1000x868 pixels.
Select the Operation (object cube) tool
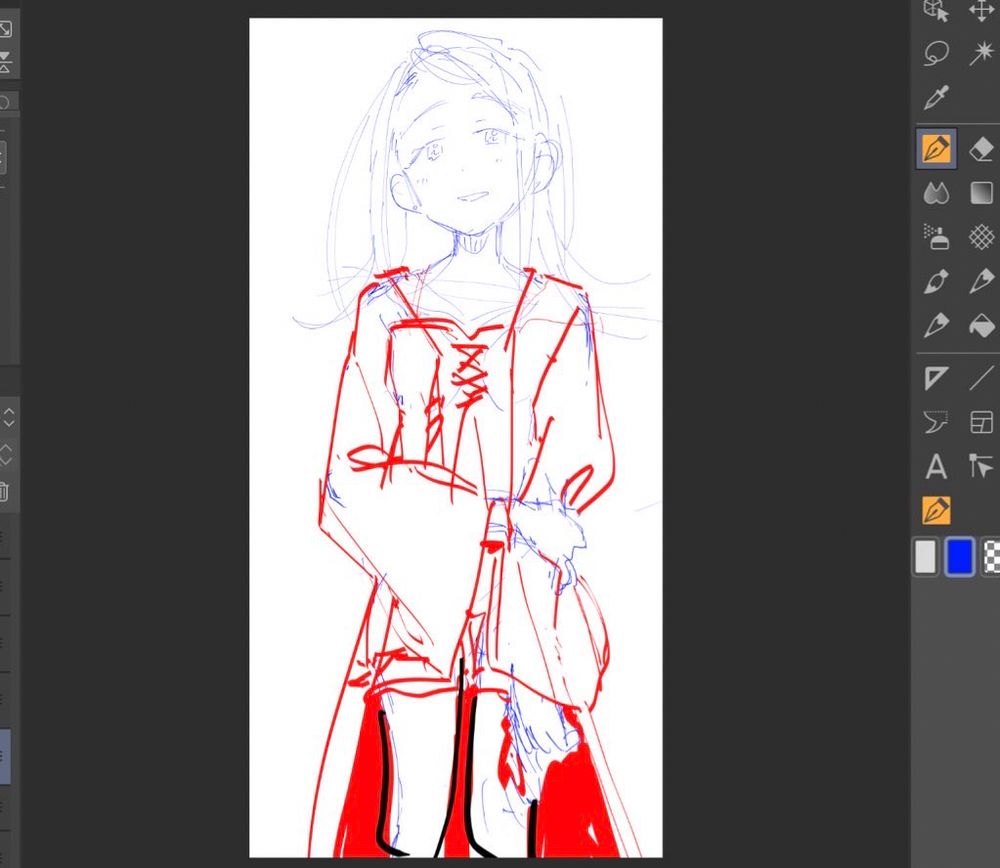[x=936, y=11]
